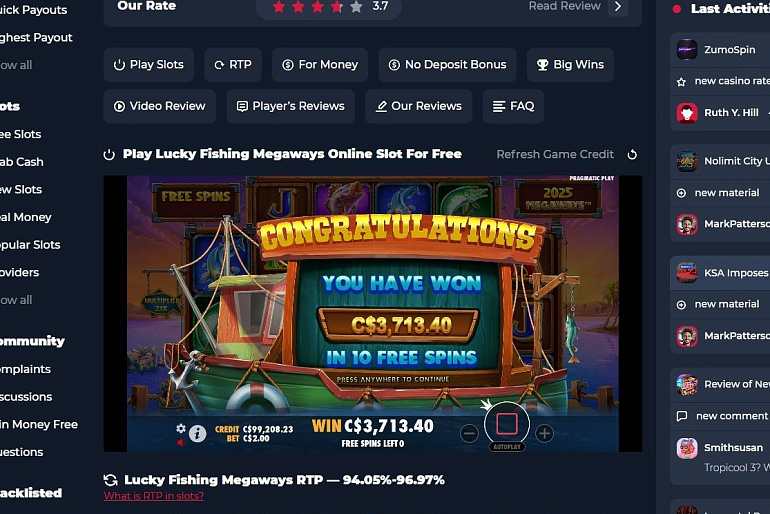Go to Video Review section
Screen dimensions: 770x514
[160, 106]
